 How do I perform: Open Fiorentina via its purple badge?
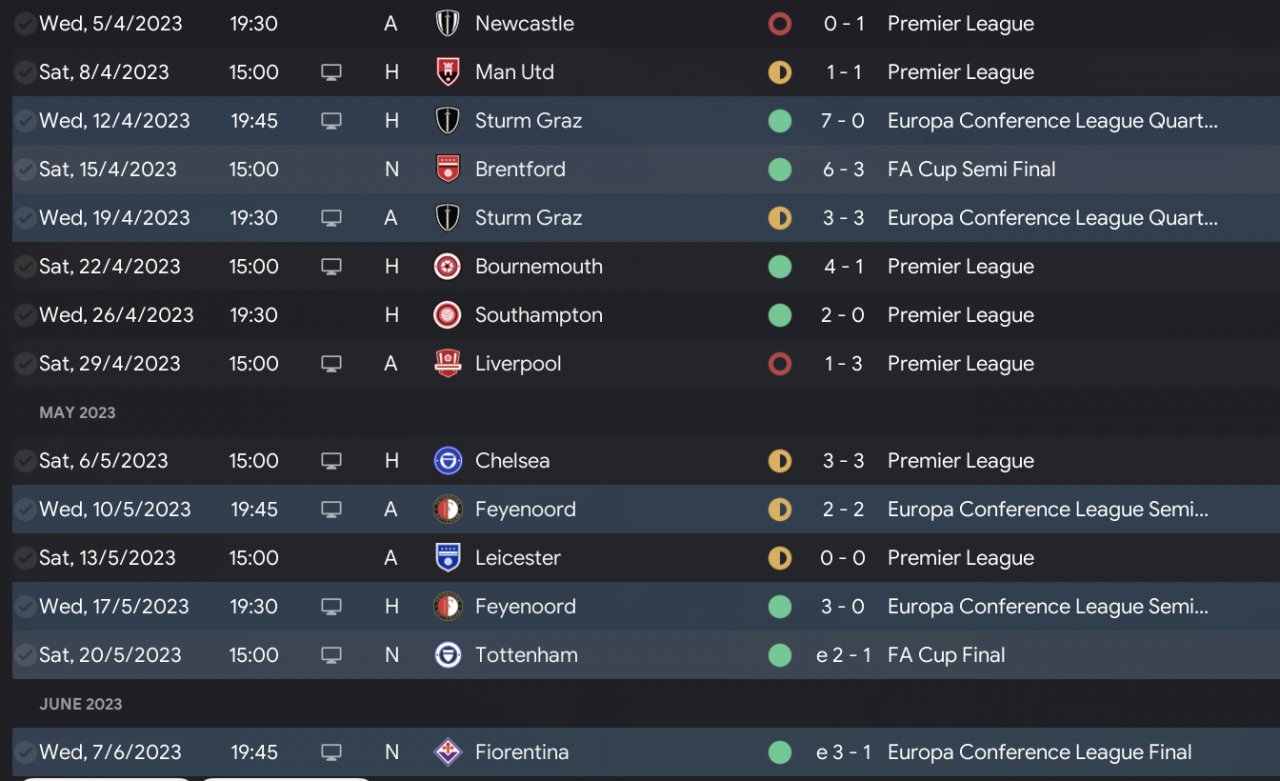[x=447, y=752]
